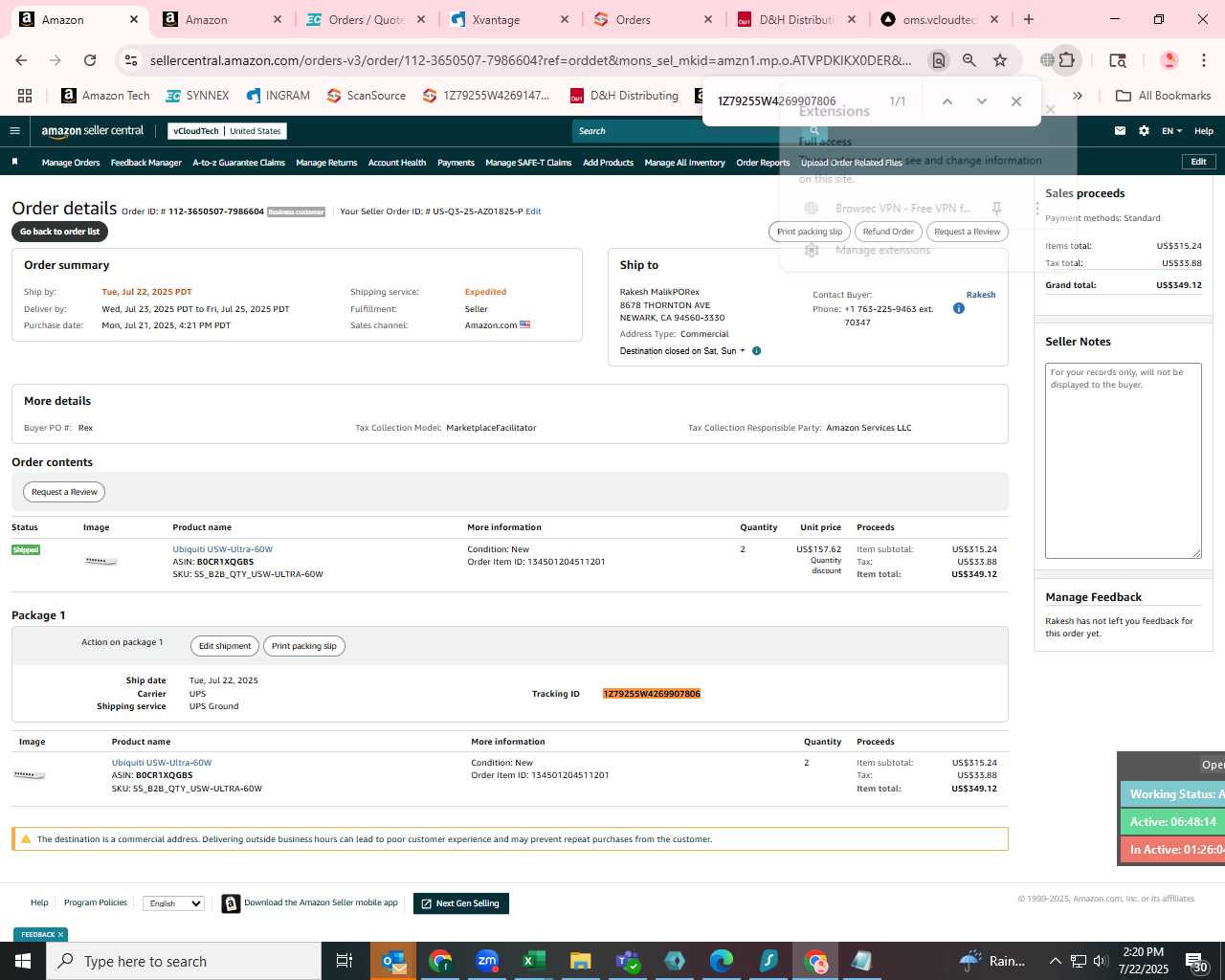Click the Seller Notes text area
This screenshot has width=1225, height=980.
click(1124, 460)
